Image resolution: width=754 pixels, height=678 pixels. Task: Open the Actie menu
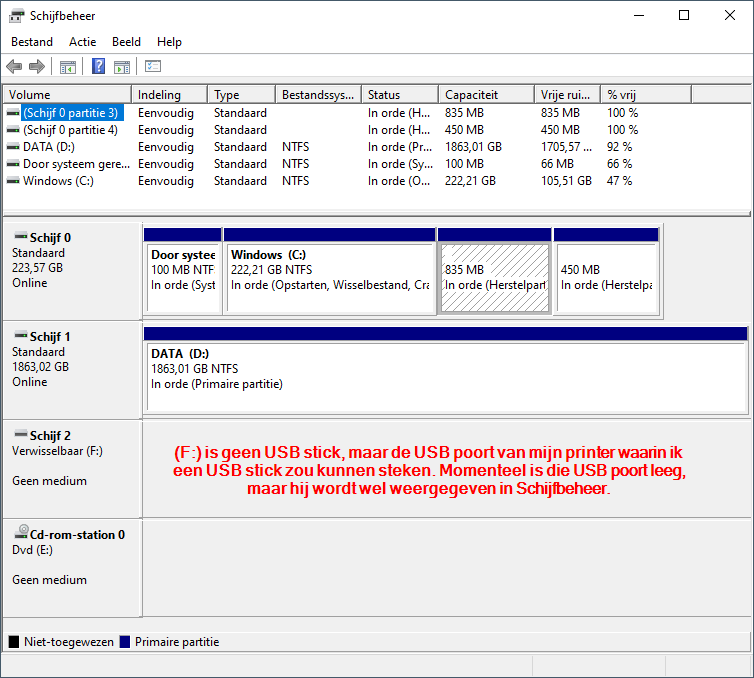pyautogui.click(x=83, y=42)
